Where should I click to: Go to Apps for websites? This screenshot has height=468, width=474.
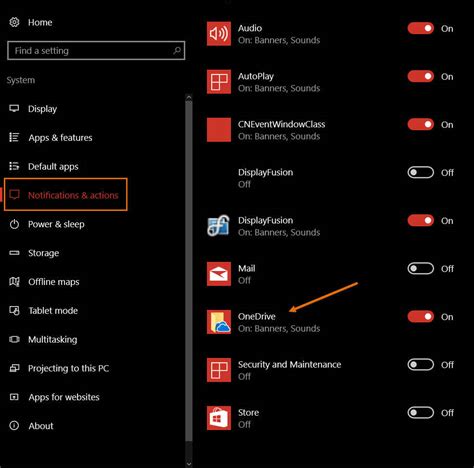64,397
